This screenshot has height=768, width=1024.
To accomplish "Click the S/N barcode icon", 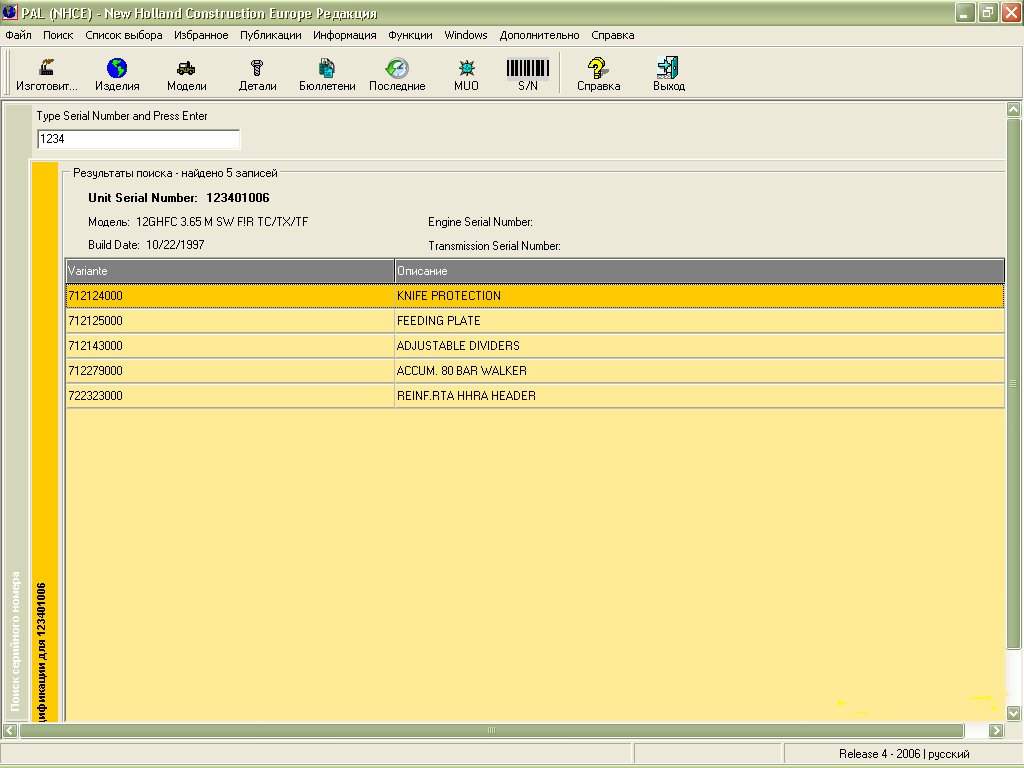I will coord(528,74).
